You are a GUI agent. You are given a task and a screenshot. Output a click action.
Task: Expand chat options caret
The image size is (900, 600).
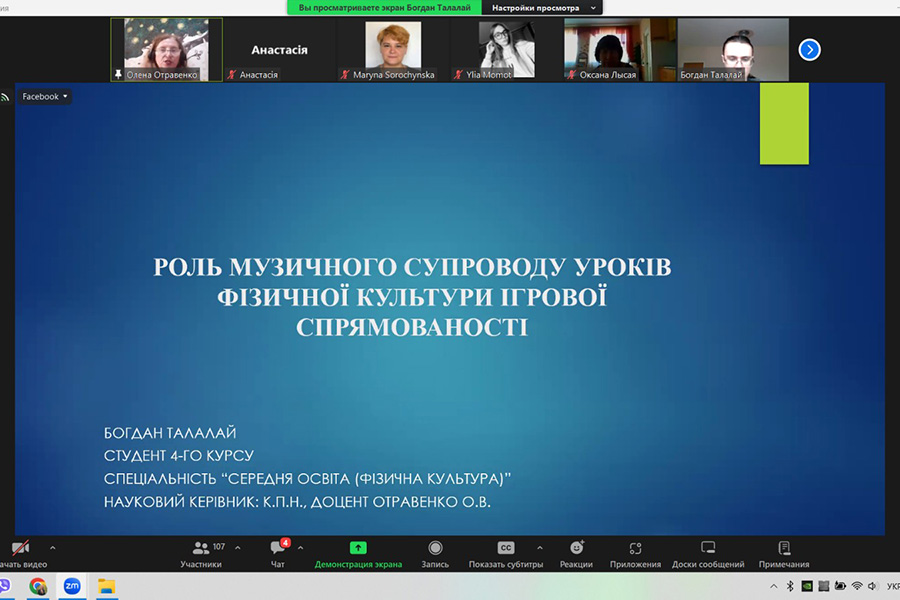coord(300,548)
